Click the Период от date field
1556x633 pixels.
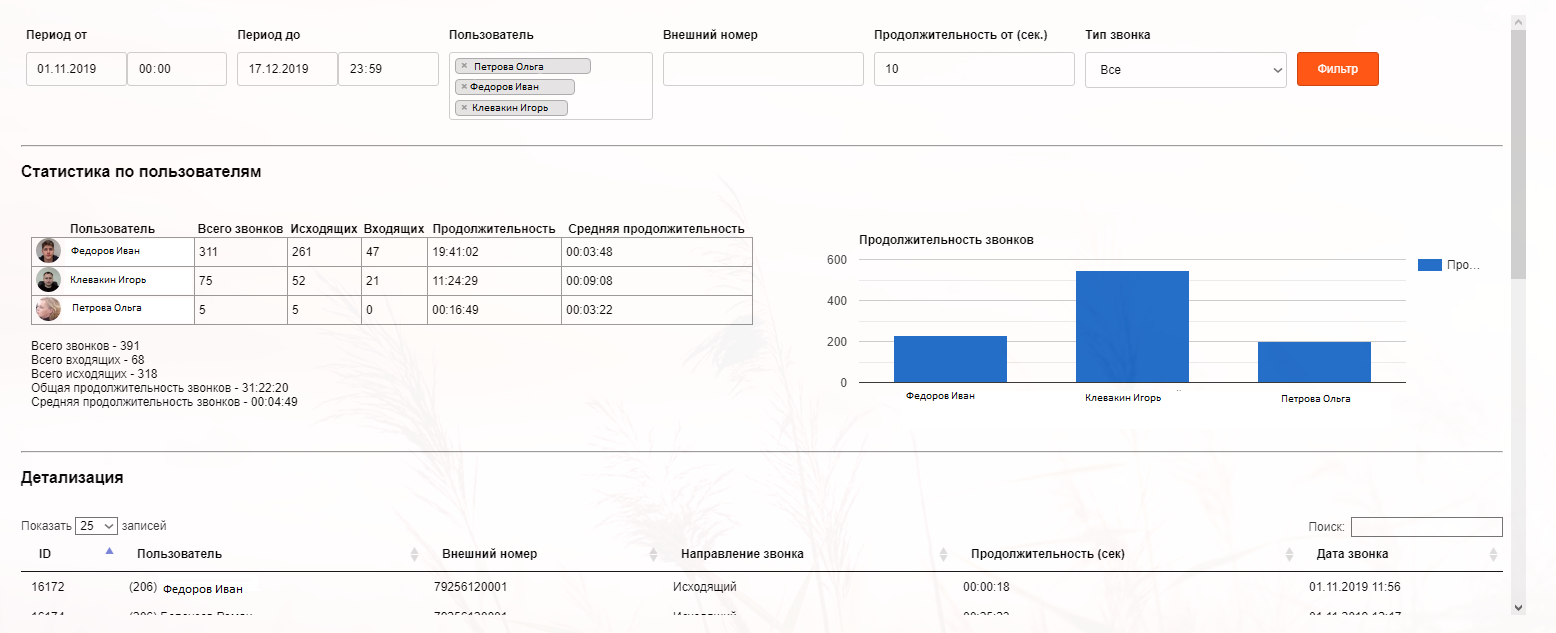click(x=76, y=70)
